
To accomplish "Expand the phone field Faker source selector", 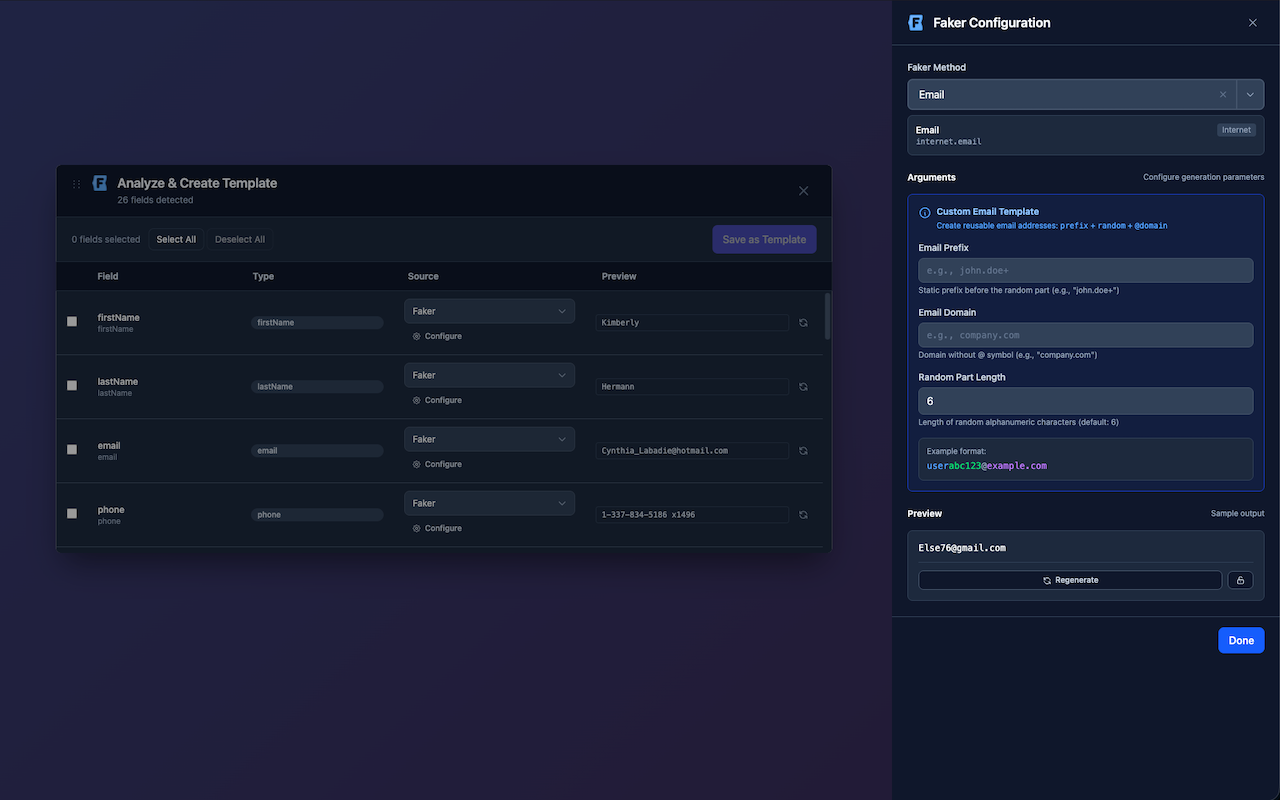I will [x=489, y=502].
